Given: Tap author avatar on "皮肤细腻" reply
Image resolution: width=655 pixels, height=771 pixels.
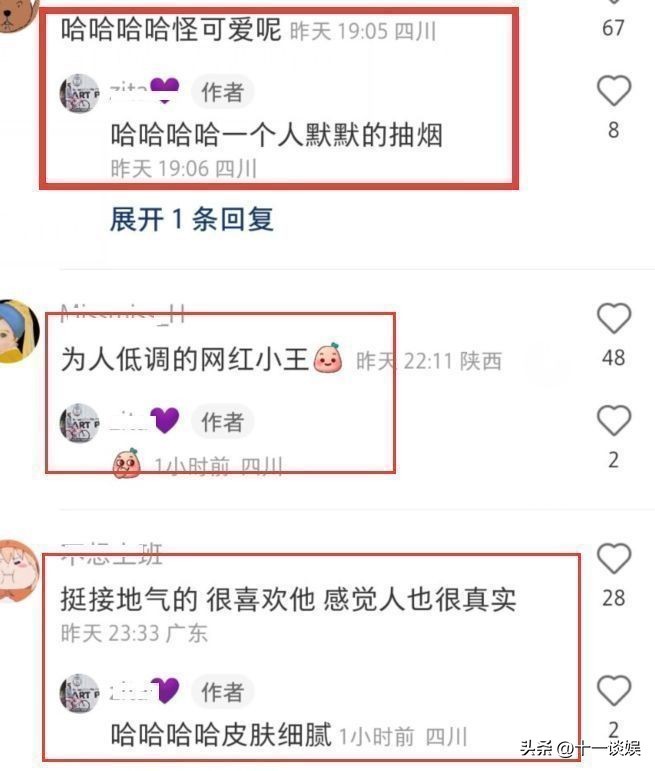Looking at the screenshot, I should pyautogui.click(x=80, y=693).
